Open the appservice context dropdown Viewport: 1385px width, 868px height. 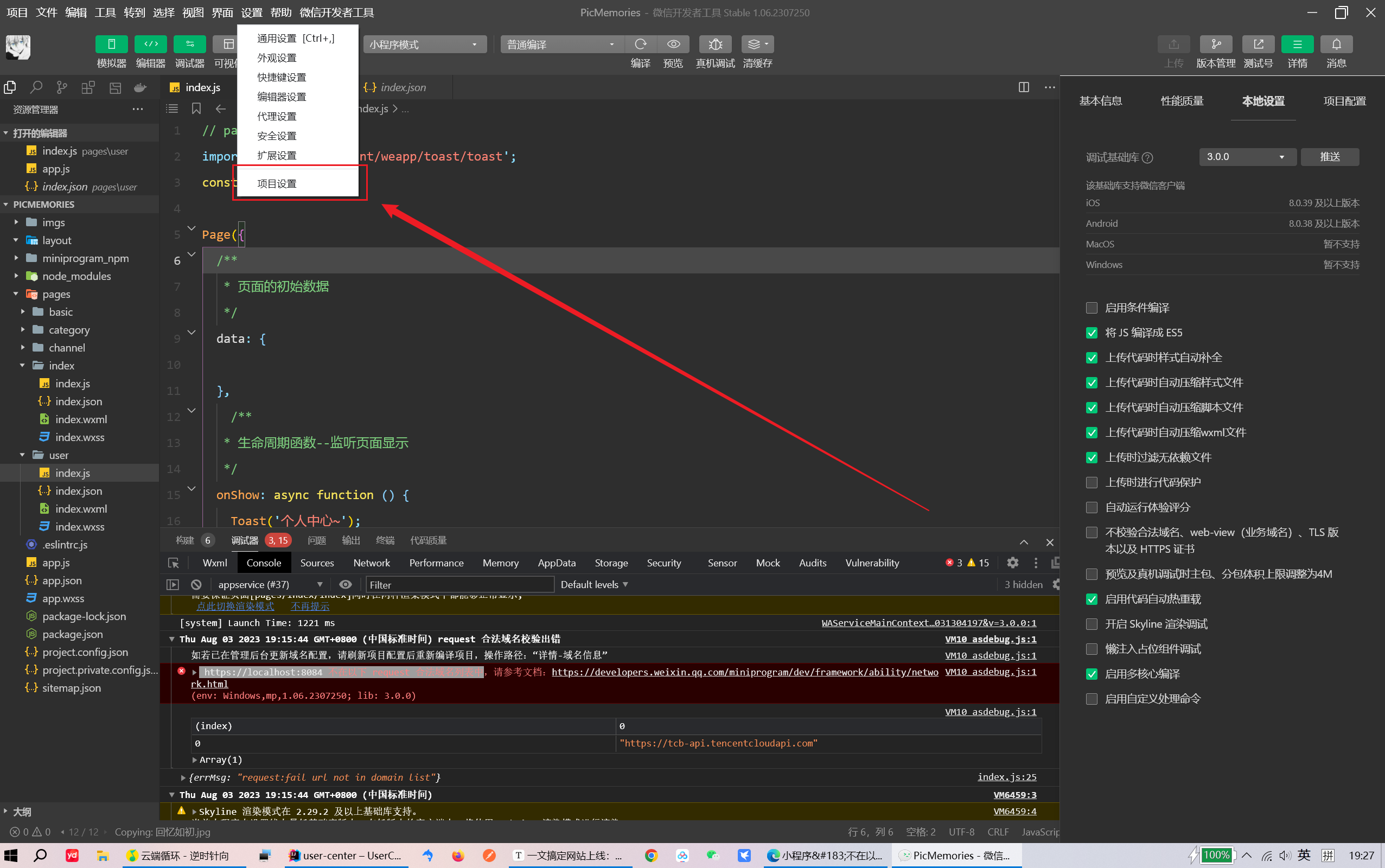tap(270, 584)
